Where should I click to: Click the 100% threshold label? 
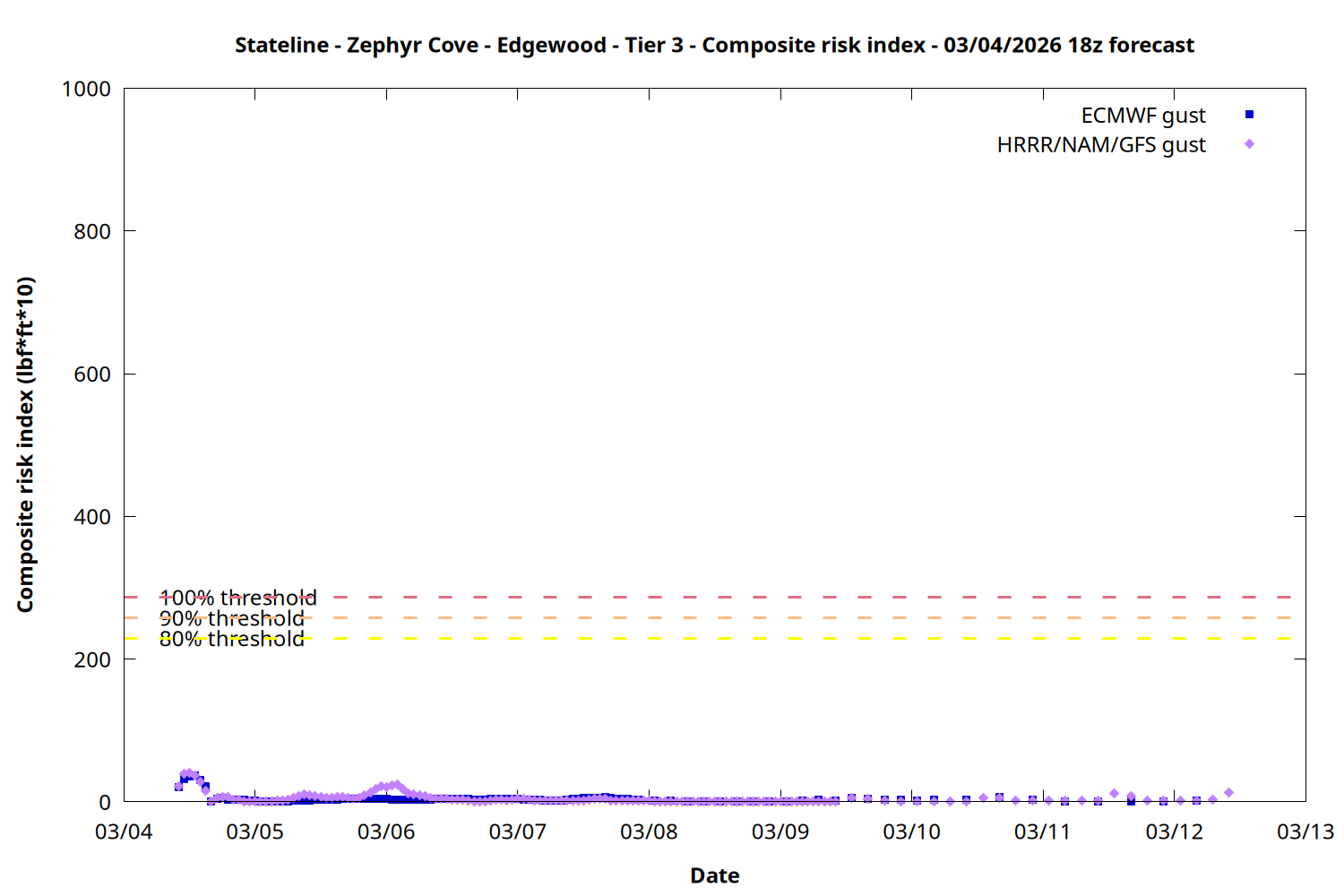click(x=237, y=598)
